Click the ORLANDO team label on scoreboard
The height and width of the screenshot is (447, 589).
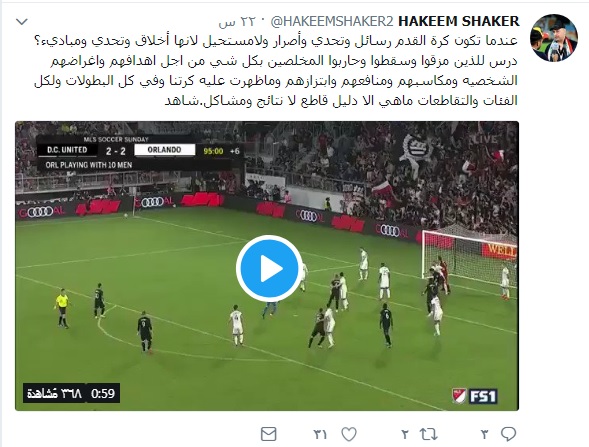[165, 150]
